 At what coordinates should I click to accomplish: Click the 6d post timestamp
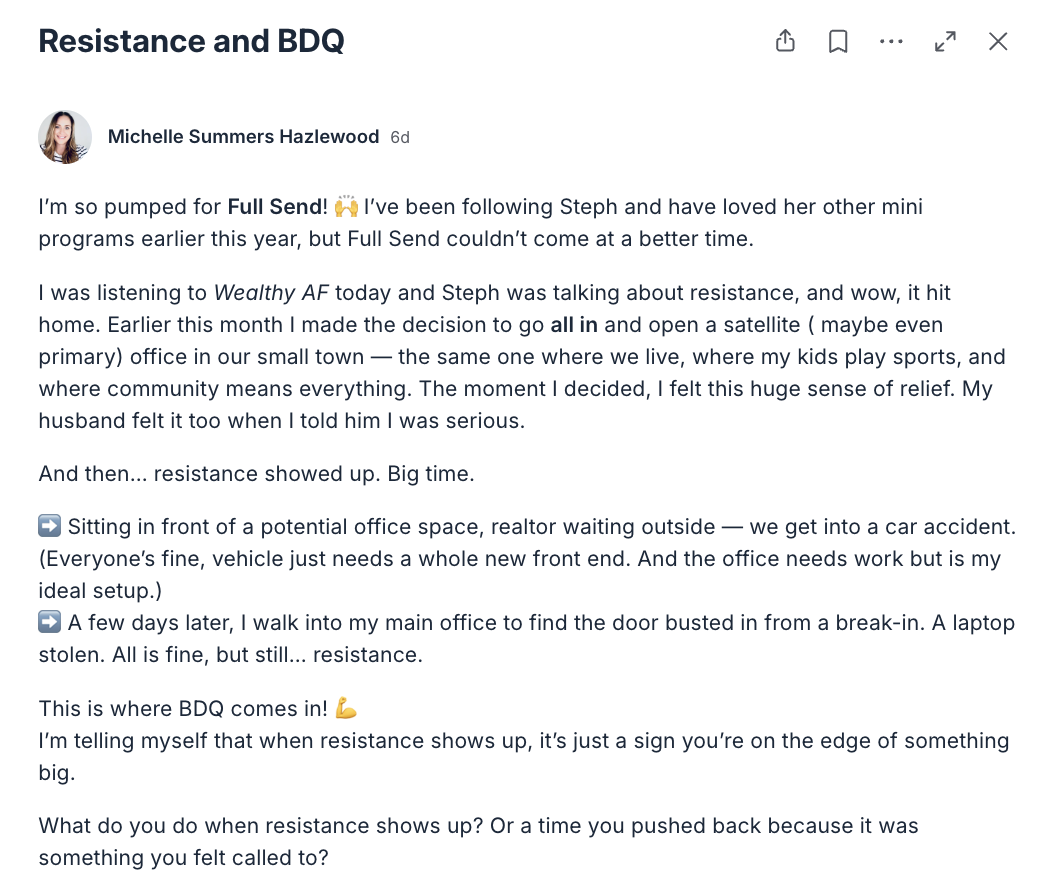click(400, 137)
